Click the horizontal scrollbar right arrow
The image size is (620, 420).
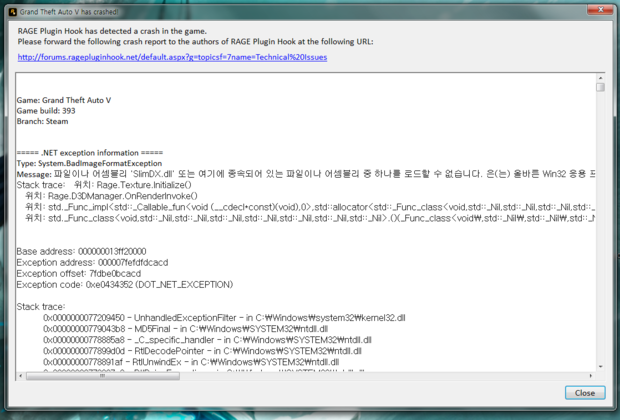(x=591, y=376)
